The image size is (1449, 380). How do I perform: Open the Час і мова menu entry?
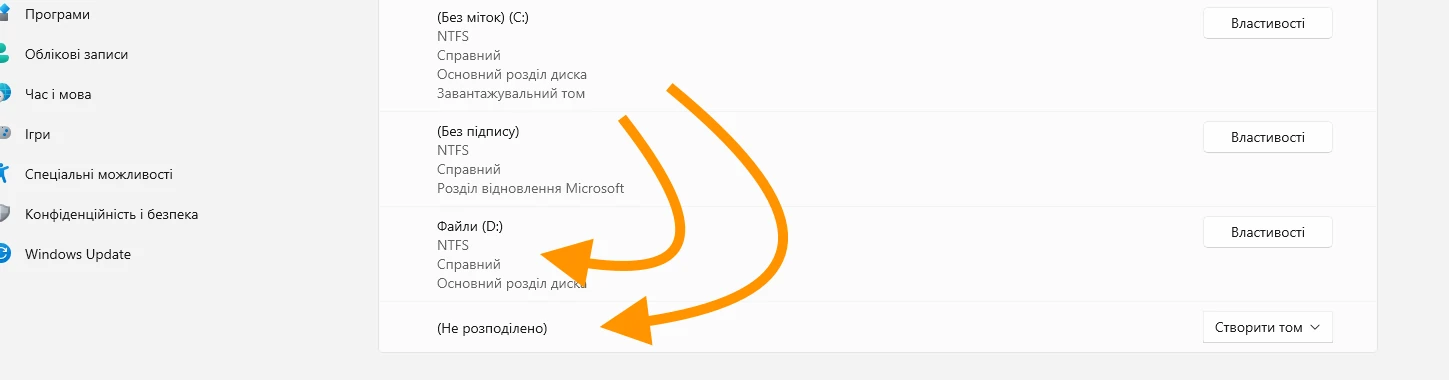click(58, 94)
